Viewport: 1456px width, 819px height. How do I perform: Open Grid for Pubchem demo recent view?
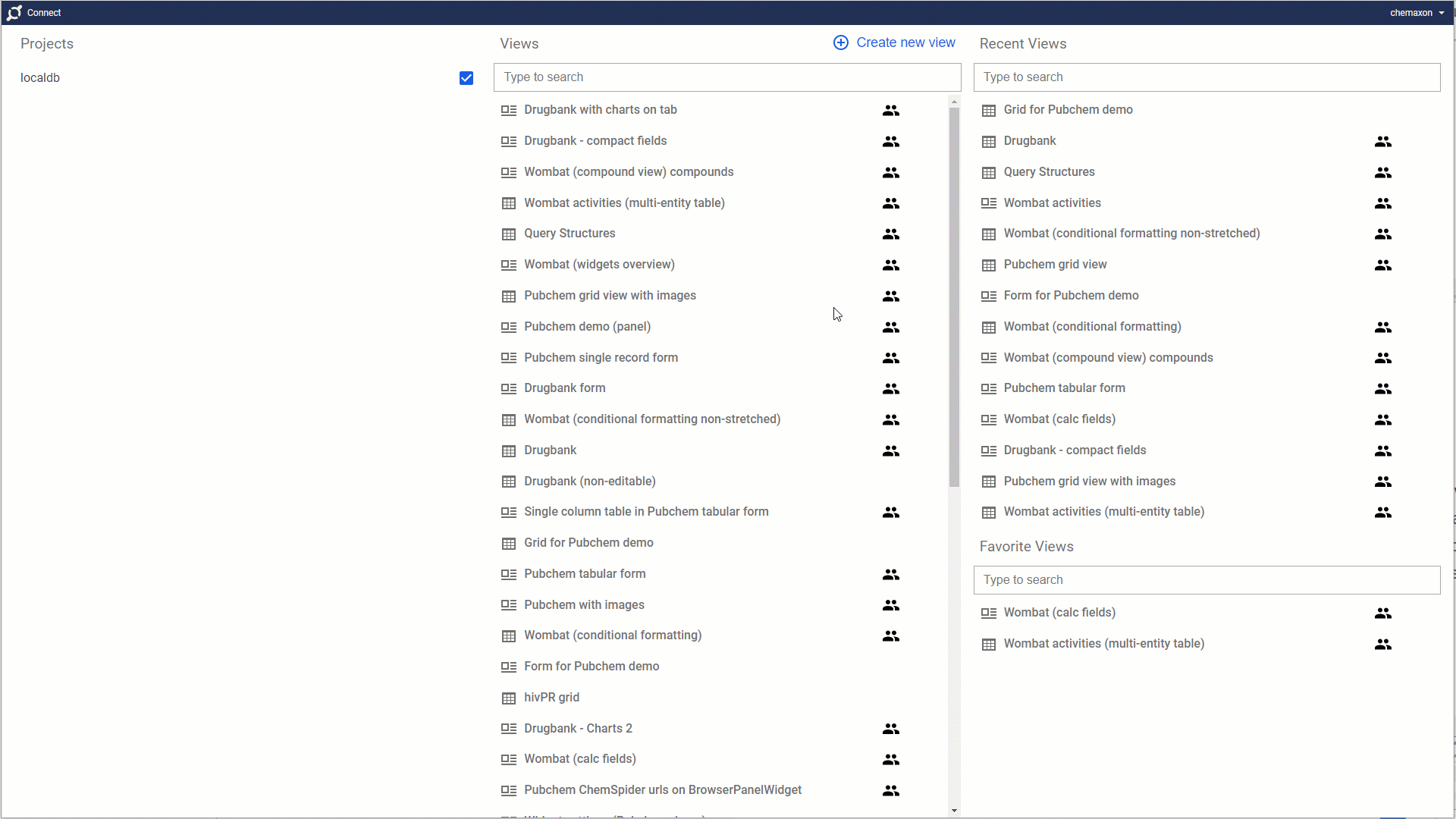click(1068, 110)
